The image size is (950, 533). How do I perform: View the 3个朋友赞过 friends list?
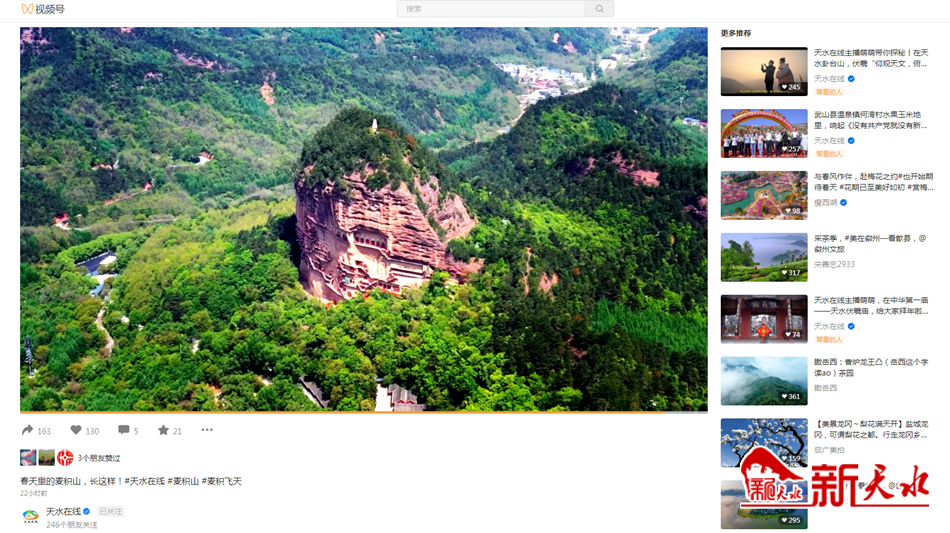coord(99,458)
